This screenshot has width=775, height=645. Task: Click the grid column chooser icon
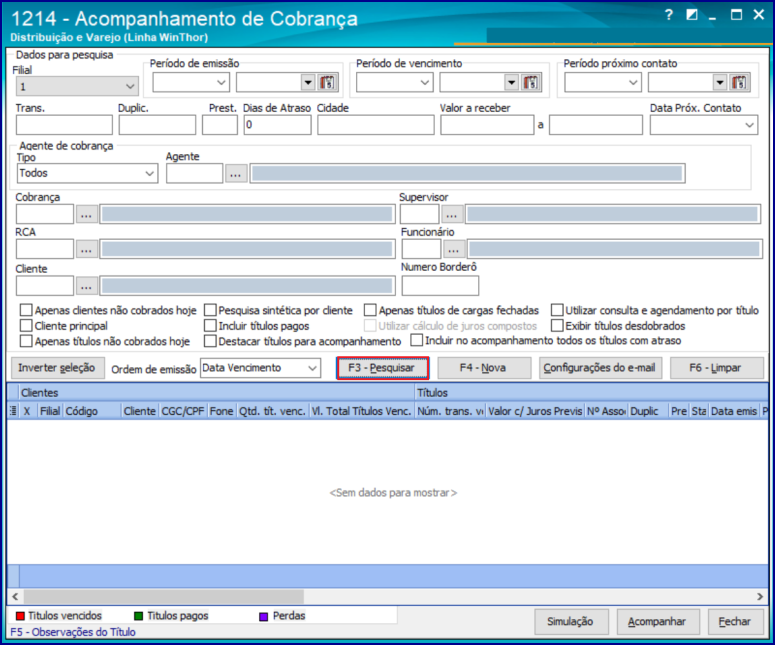(x=13, y=411)
